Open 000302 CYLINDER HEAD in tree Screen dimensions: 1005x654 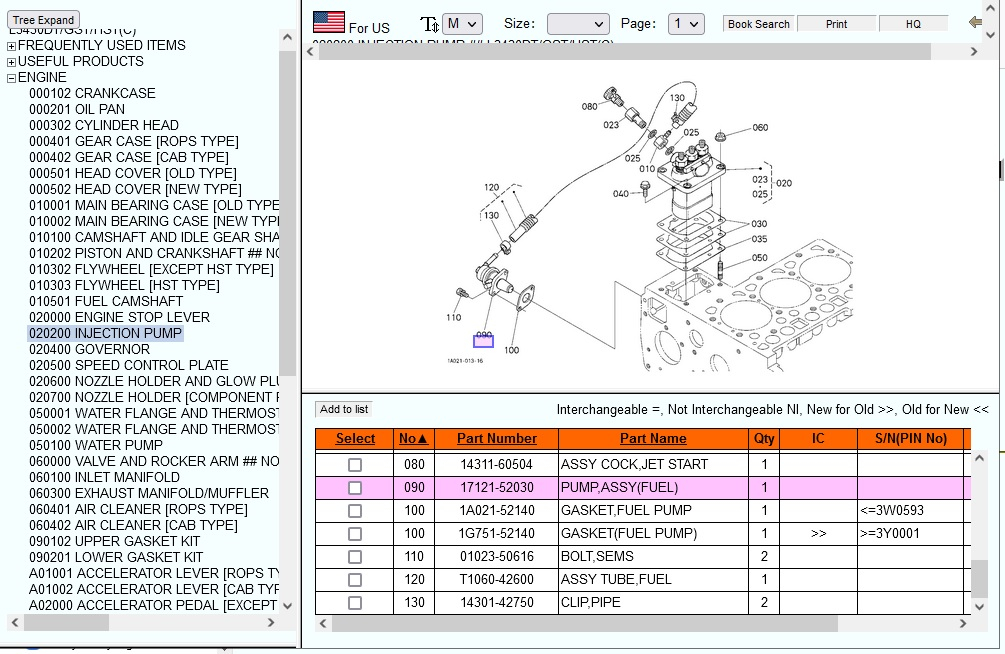coord(104,126)
